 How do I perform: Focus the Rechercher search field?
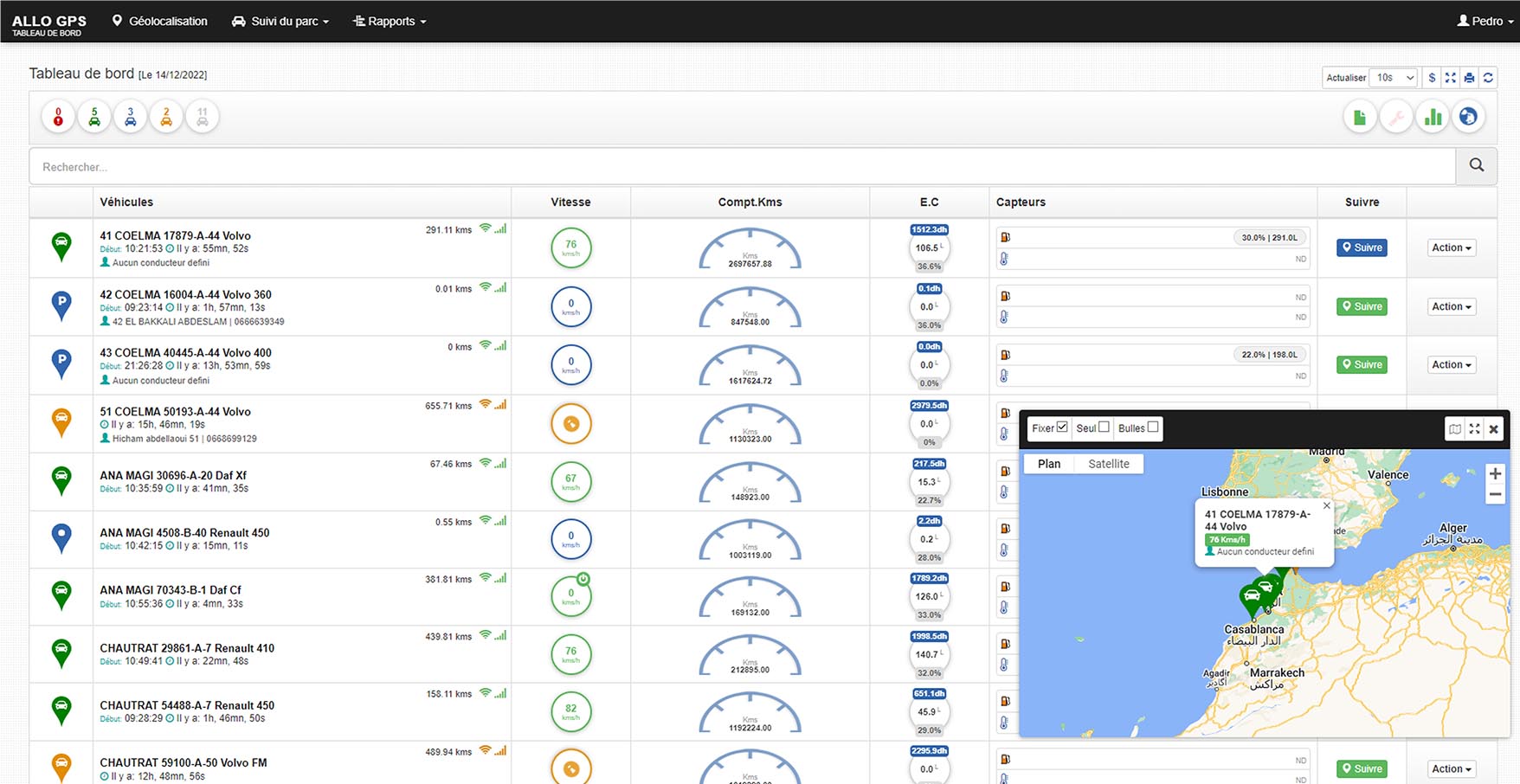pos(742,167)
